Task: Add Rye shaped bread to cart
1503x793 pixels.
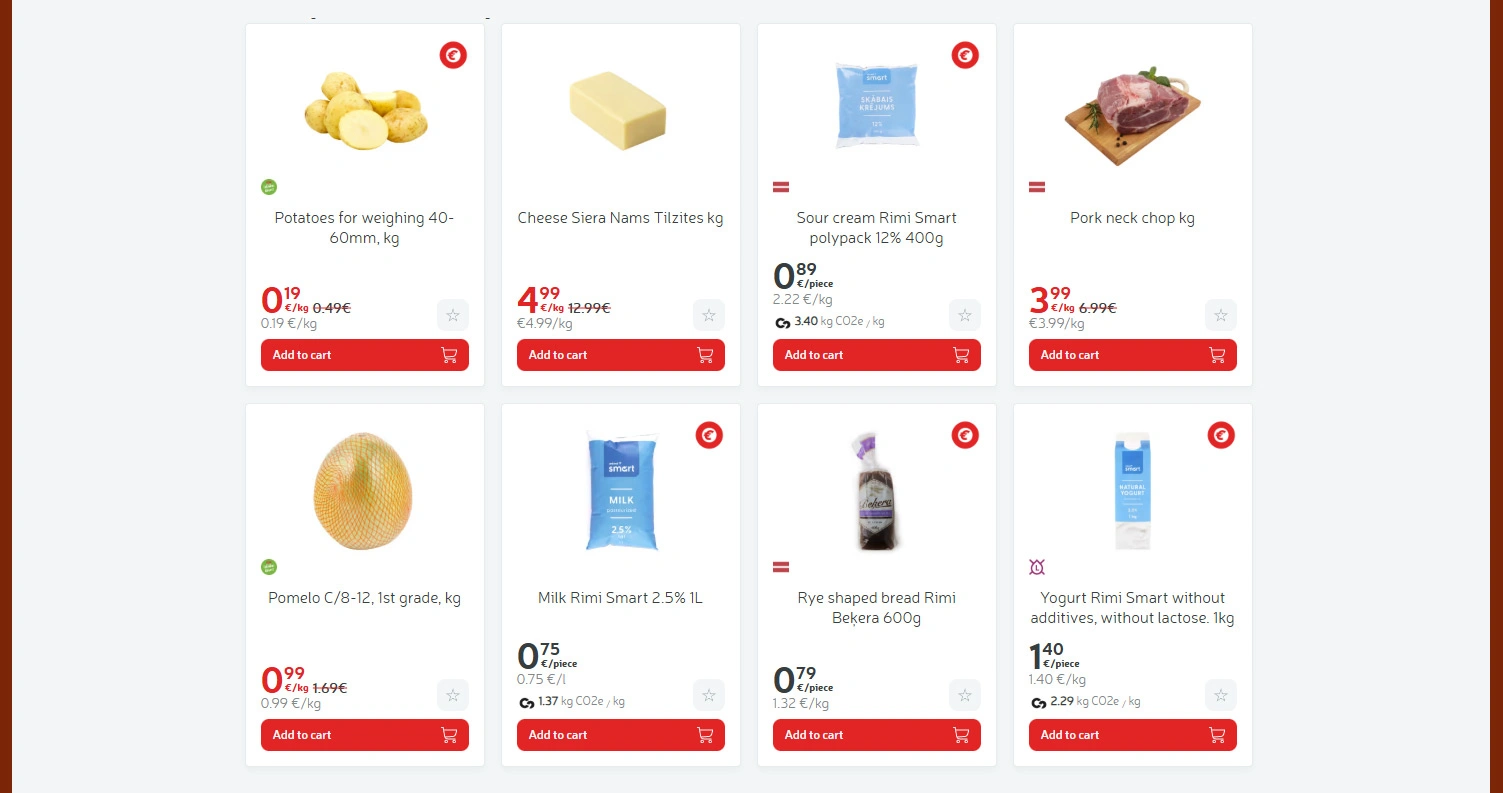Action: click(x=876, y=735)
